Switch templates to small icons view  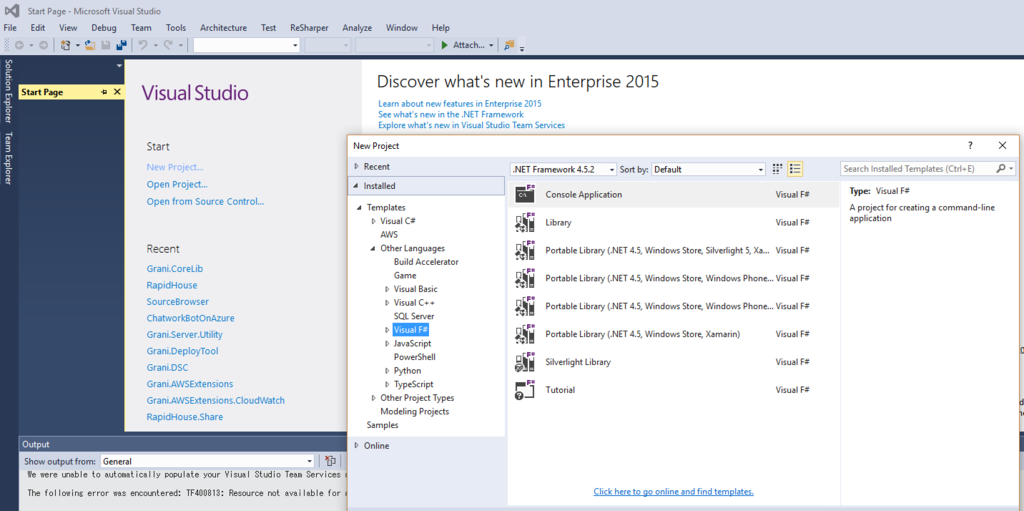pyautogui.click(x=777, y=169)
